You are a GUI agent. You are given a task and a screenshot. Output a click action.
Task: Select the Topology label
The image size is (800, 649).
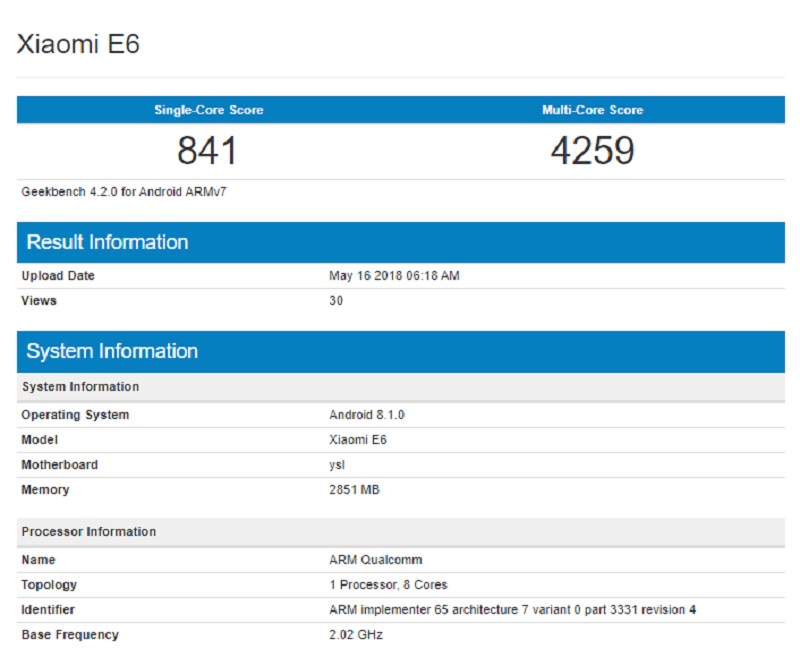49,585
